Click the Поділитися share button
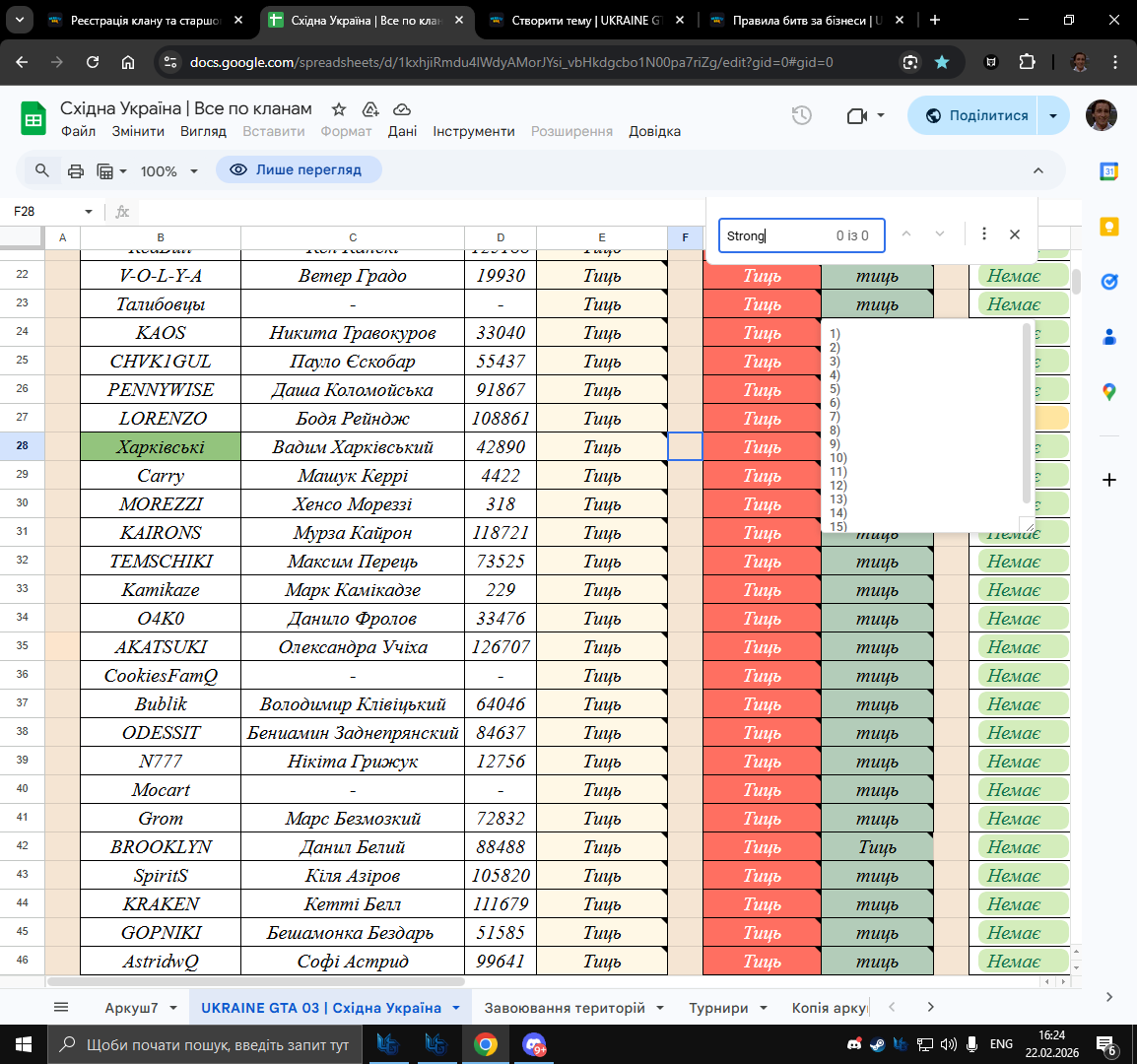 [x=973, y=115]
